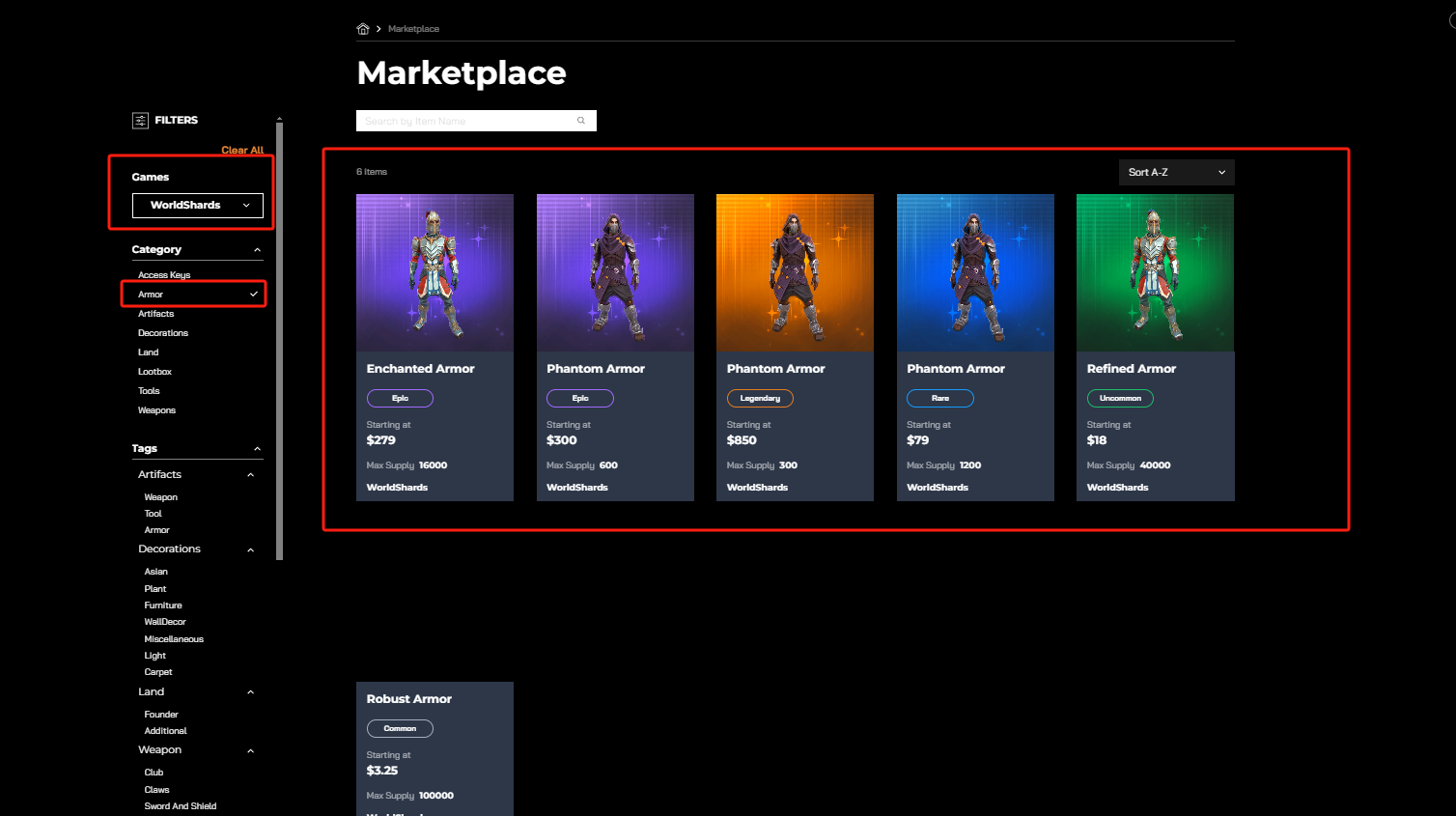Open the Legendary Phantom Armor orange image
Viewport: 1456px width, 816px height.
(795, 272)
